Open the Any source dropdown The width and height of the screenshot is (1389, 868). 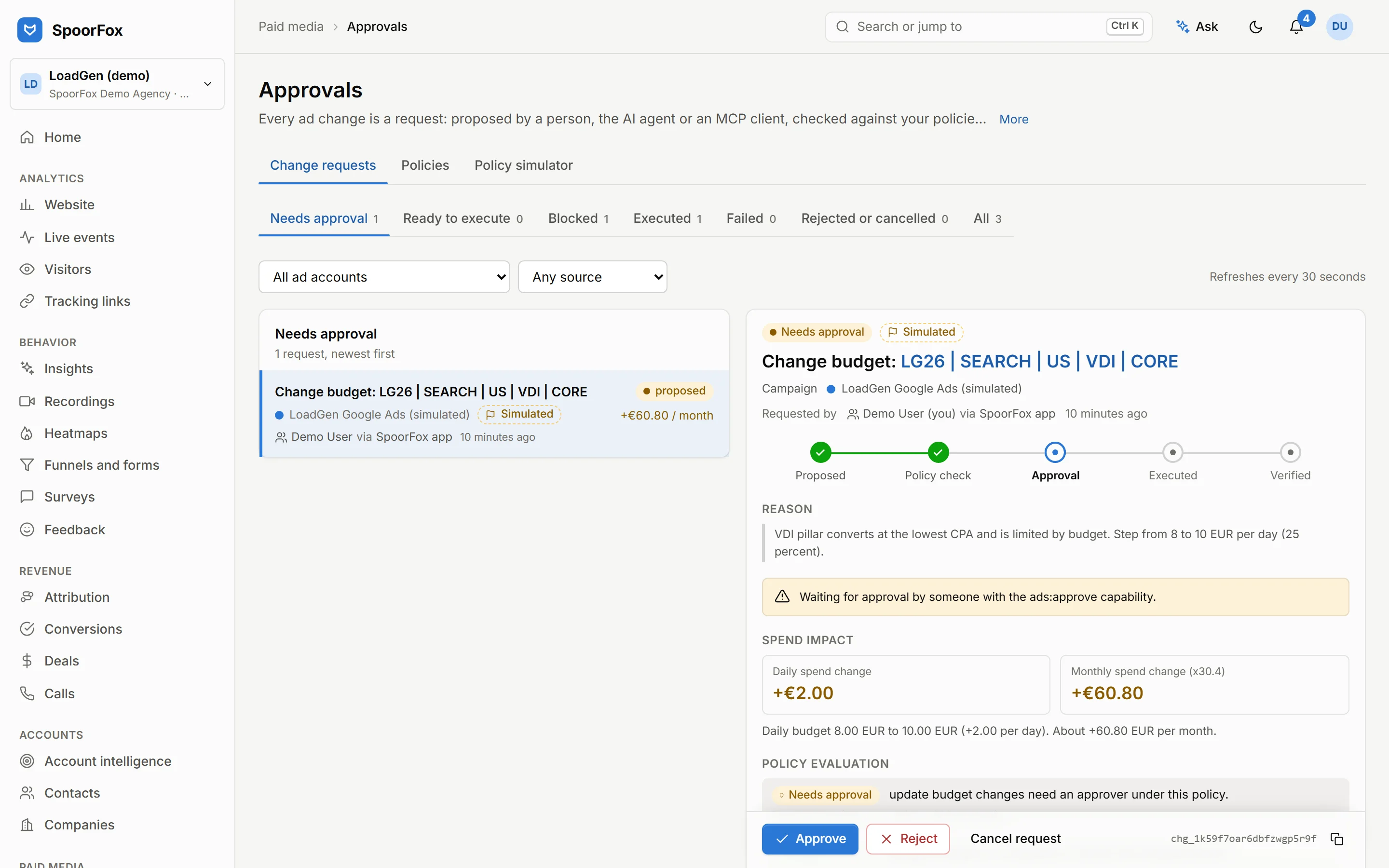click(592, 277)
